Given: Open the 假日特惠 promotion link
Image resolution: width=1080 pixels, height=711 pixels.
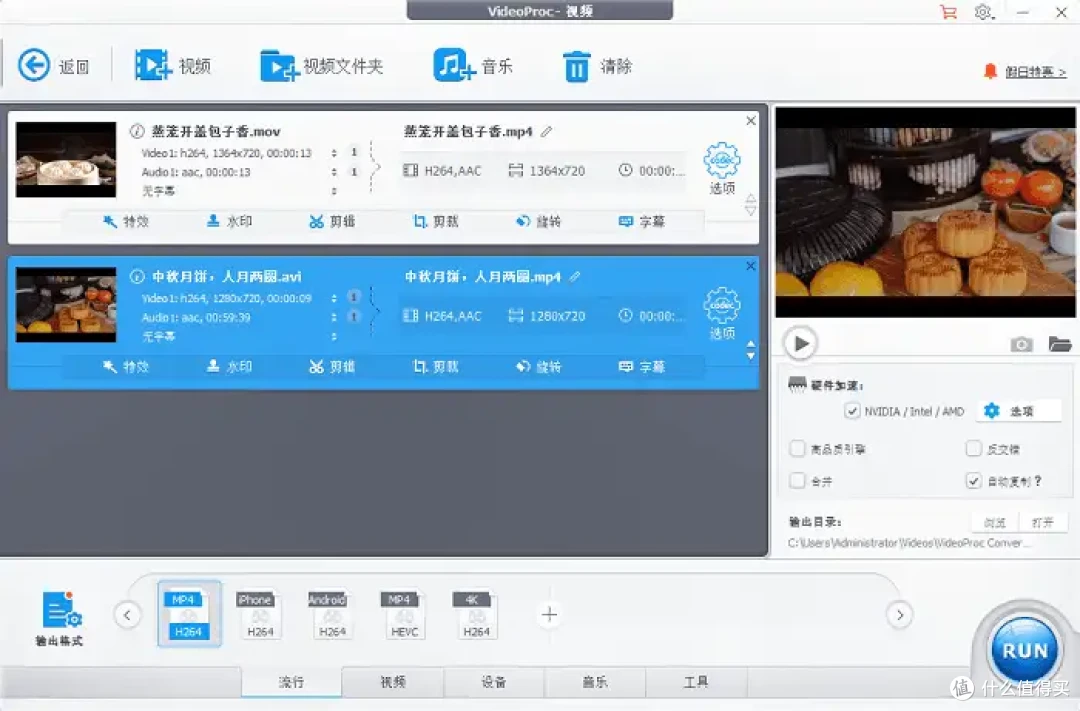Looking at the screenshot, I should [1035, 72].
